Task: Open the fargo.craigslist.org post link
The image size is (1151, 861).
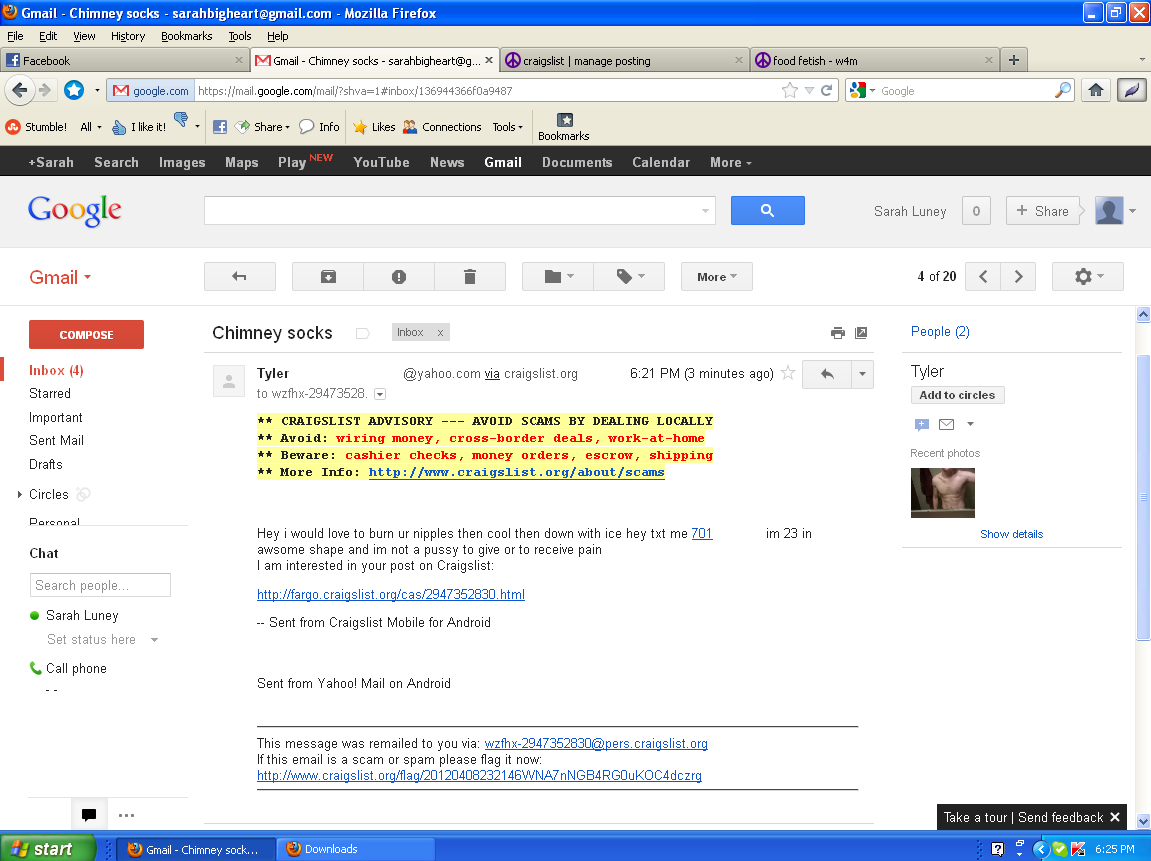Action: [391, 595]
